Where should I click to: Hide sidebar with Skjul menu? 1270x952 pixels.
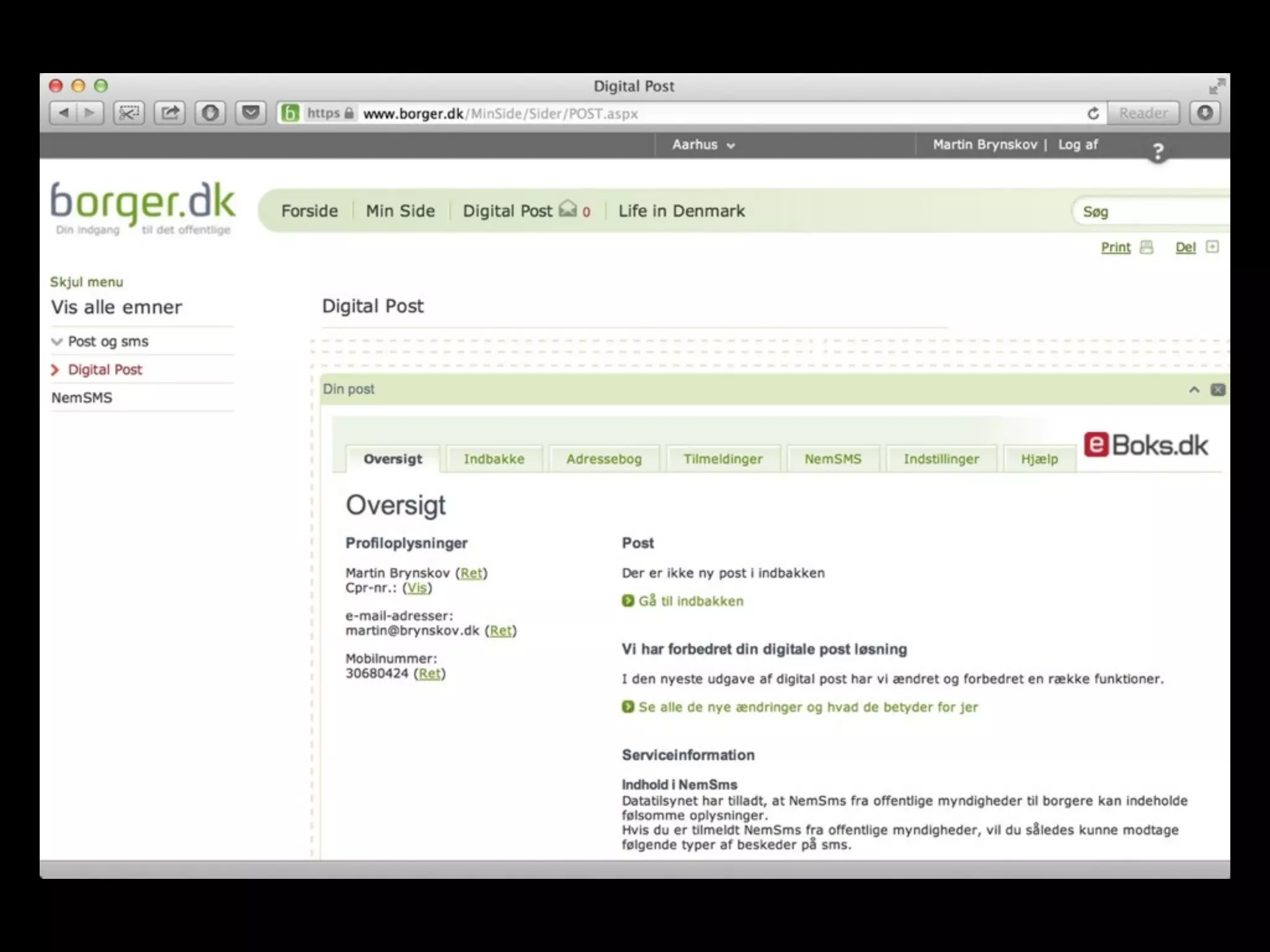coord(87,282)
